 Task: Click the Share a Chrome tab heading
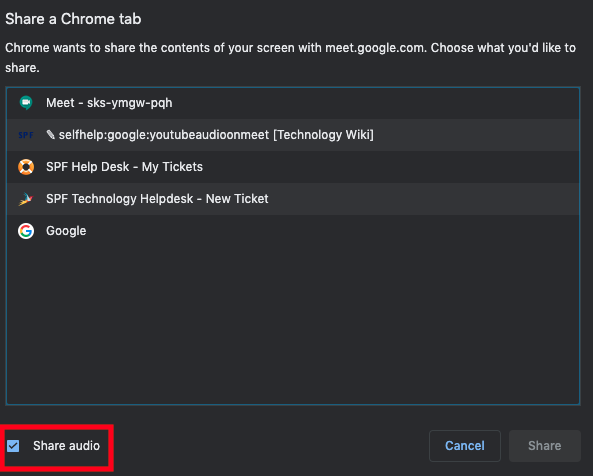click(x=73, y=19)
